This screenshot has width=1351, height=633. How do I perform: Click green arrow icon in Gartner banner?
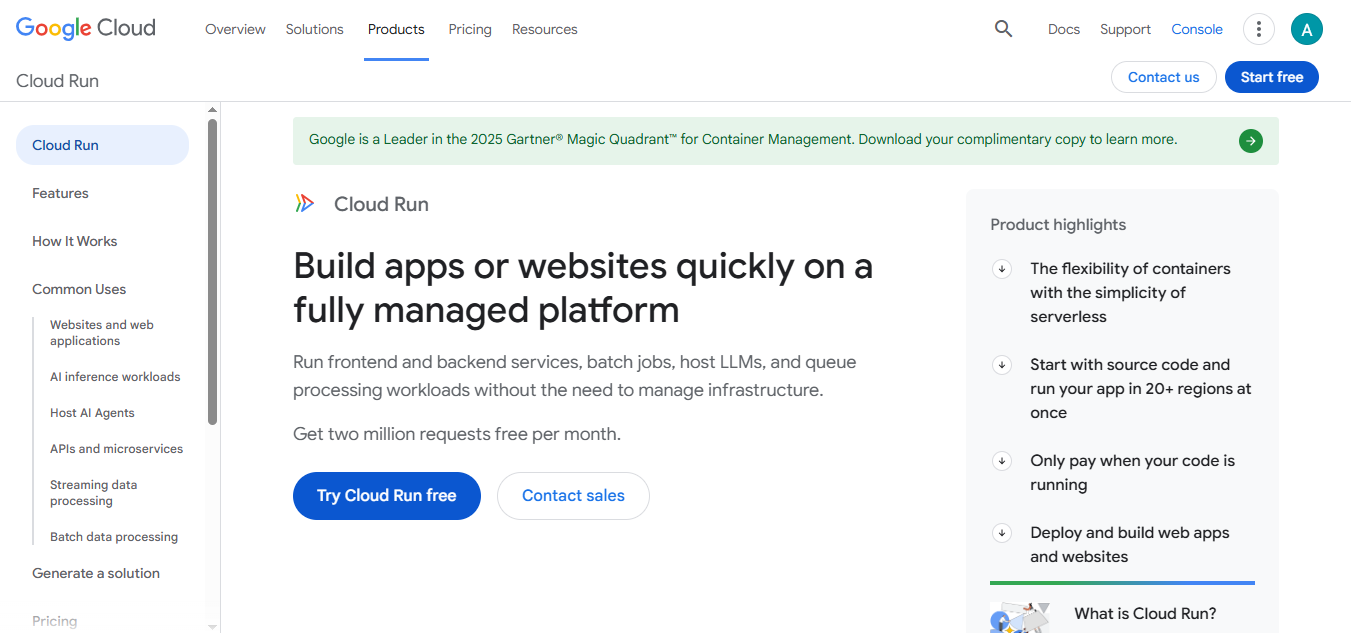[x=1250, y=141]
